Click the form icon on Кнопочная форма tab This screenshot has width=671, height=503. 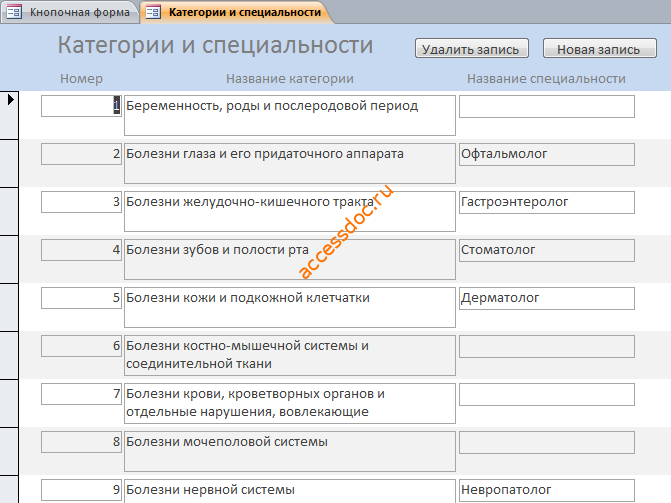click(x=14, y=12)
